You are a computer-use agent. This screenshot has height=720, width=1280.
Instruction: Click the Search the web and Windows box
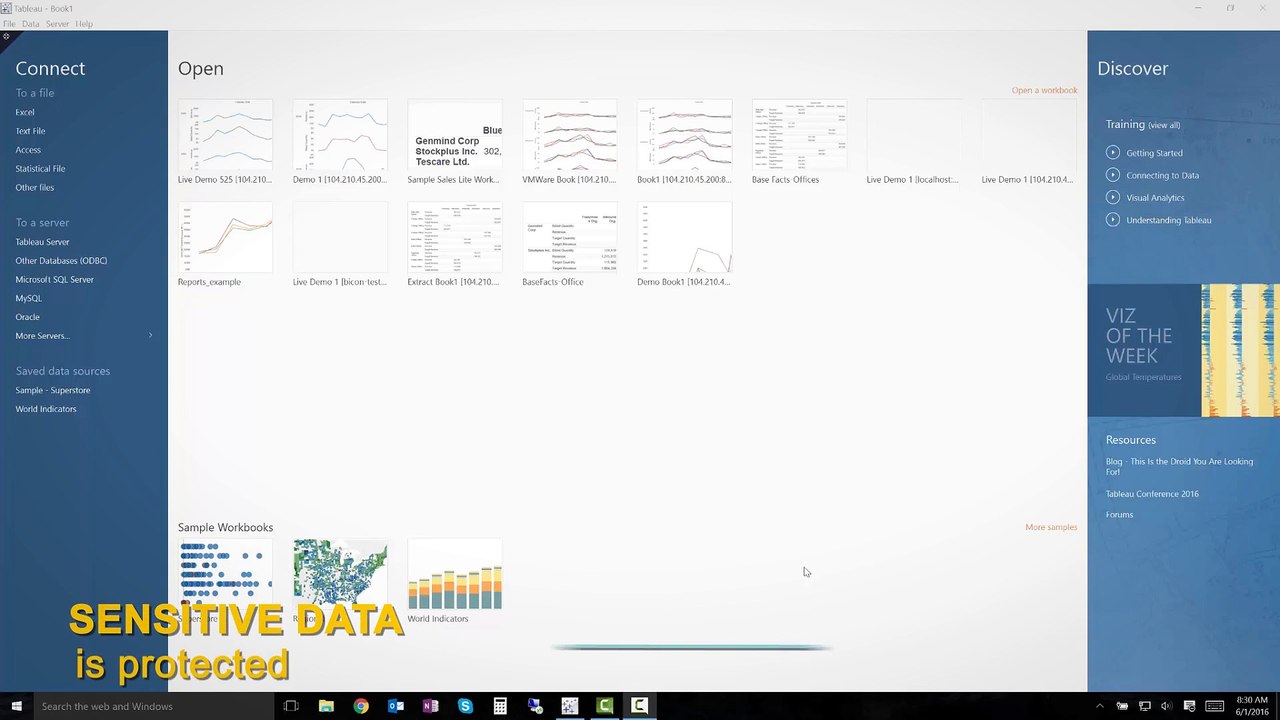(x=153, y=706)
